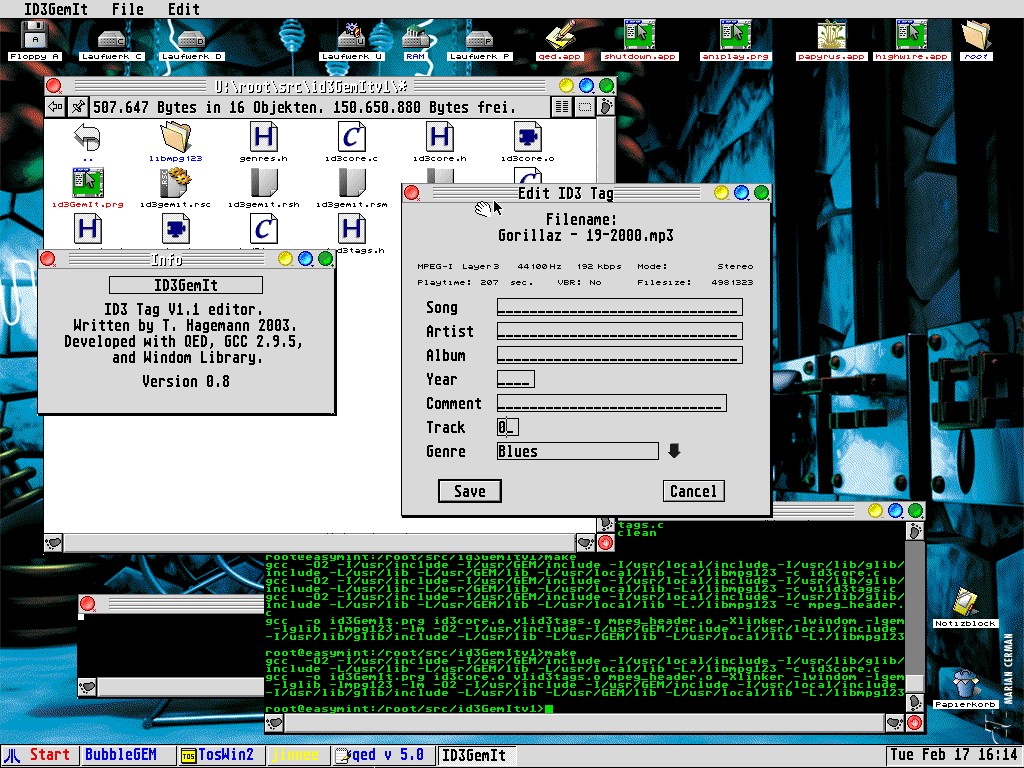The width and height of the screenshot is (1024, 768).
Task: Select the id3gemit.rsc resource file icon
Action: pos(175,188)
